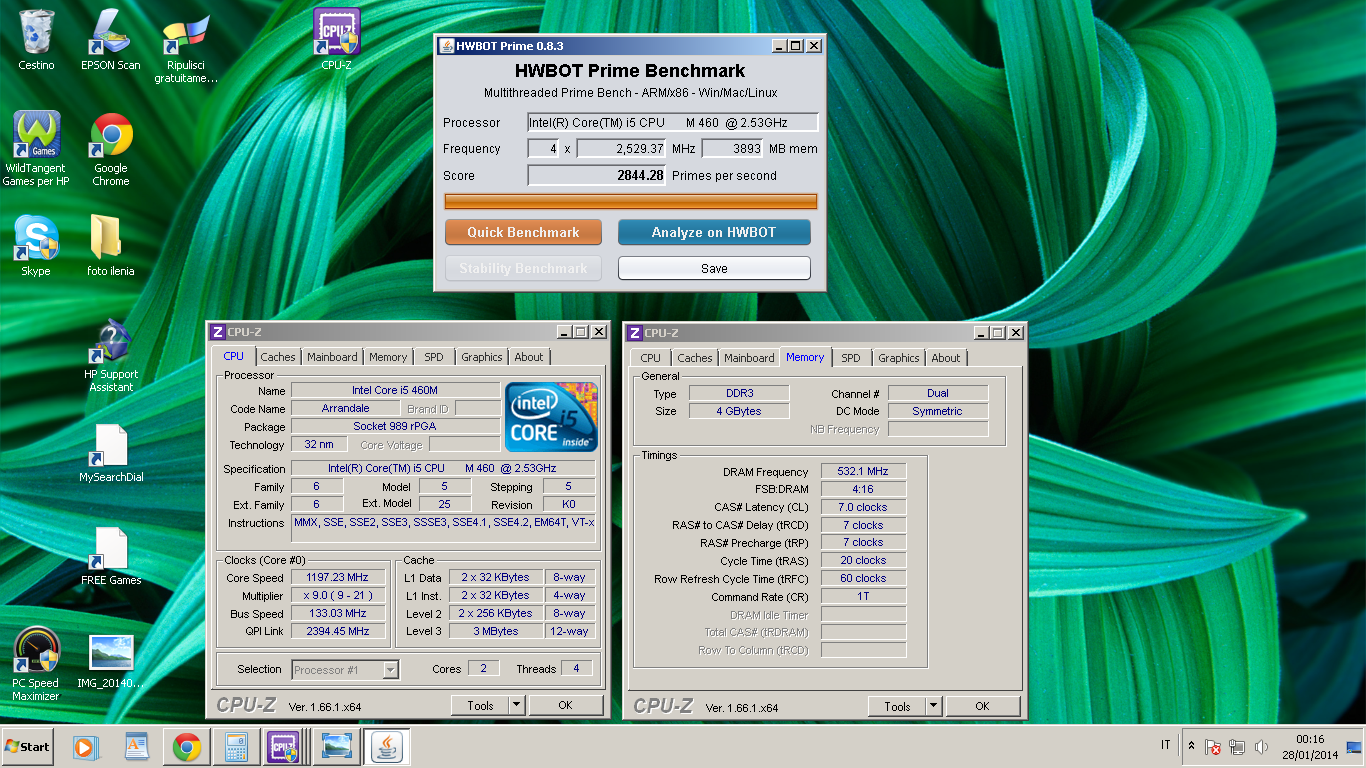Open Windows Media Player from the taskbar
Image resolution: width=1366 pixels, height=768 pixels.
pos(85,747)
